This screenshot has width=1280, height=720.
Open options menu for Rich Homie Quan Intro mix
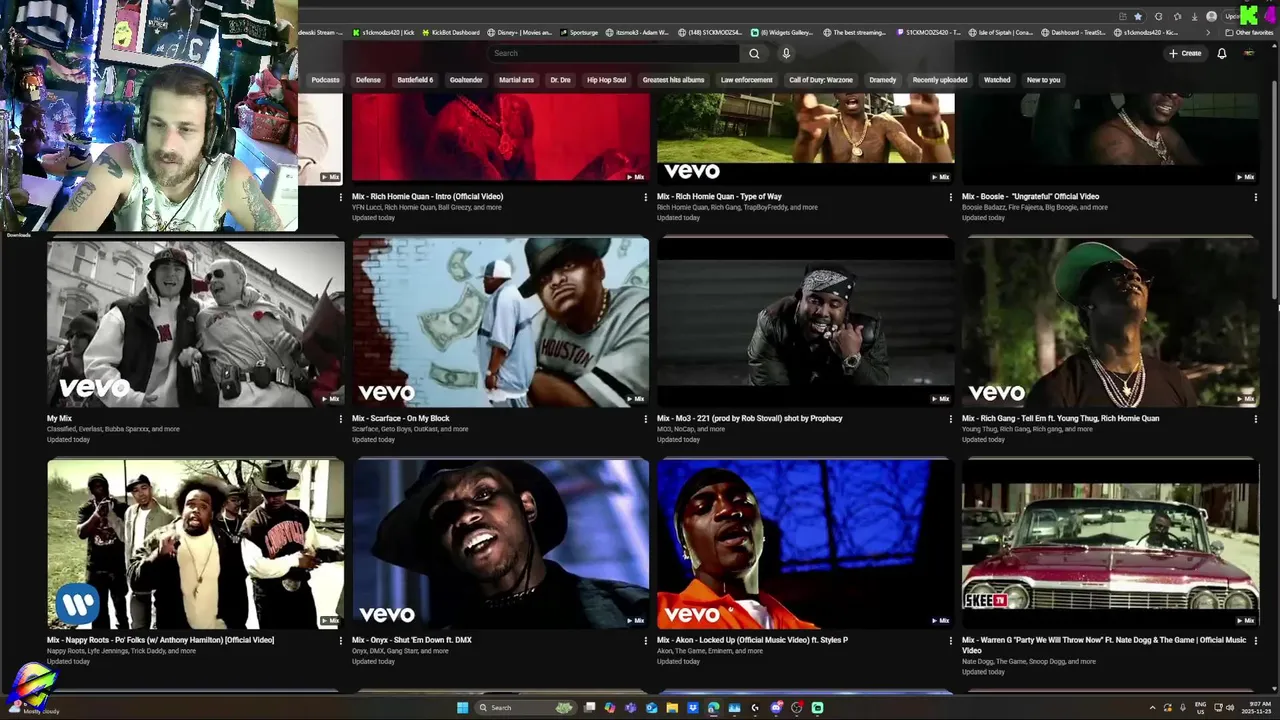(645, 197)
